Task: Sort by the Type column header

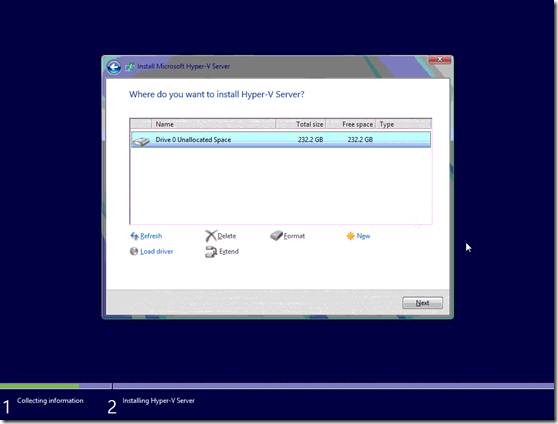Action: 404,124
